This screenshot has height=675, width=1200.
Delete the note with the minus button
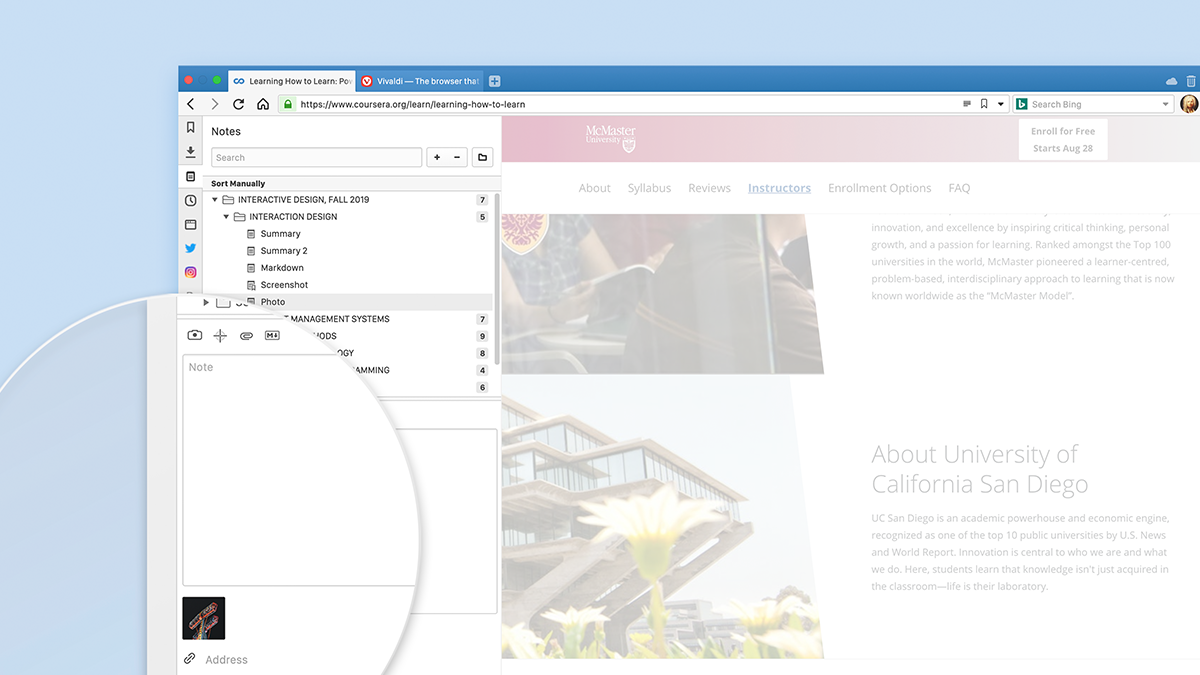[457, 157]
